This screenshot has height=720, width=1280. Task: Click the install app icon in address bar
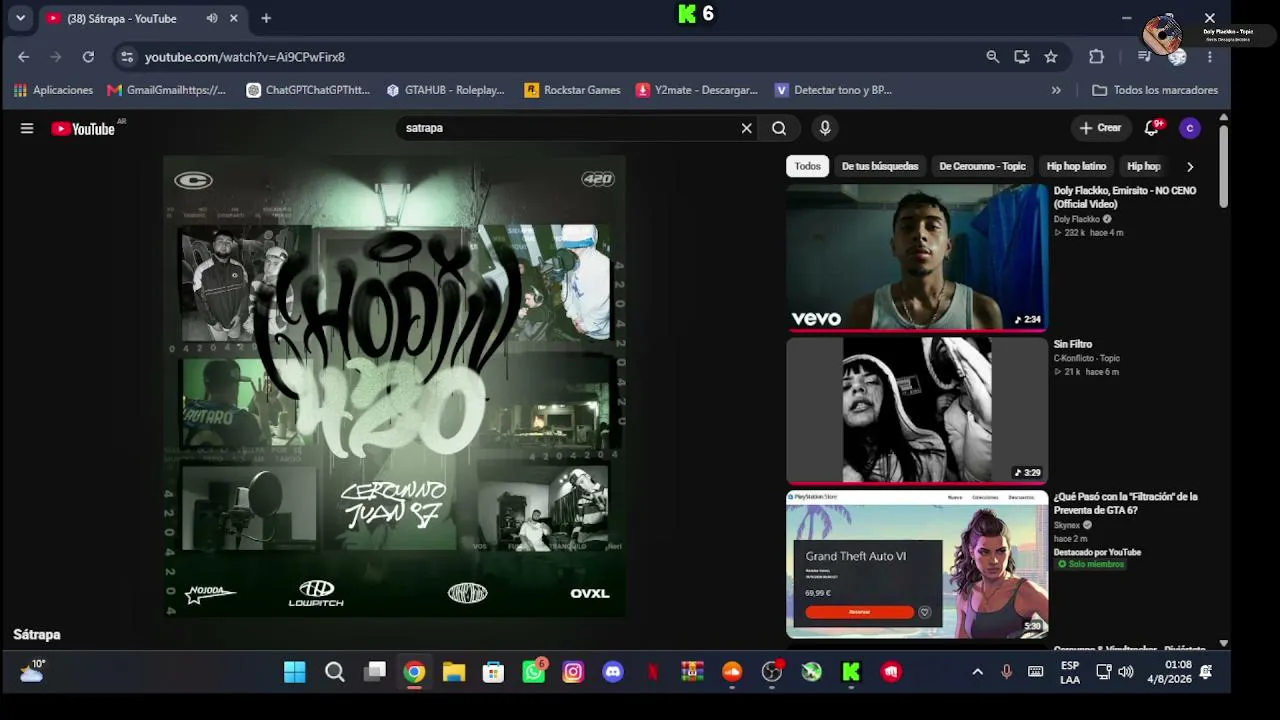(x=1022, y=57)
